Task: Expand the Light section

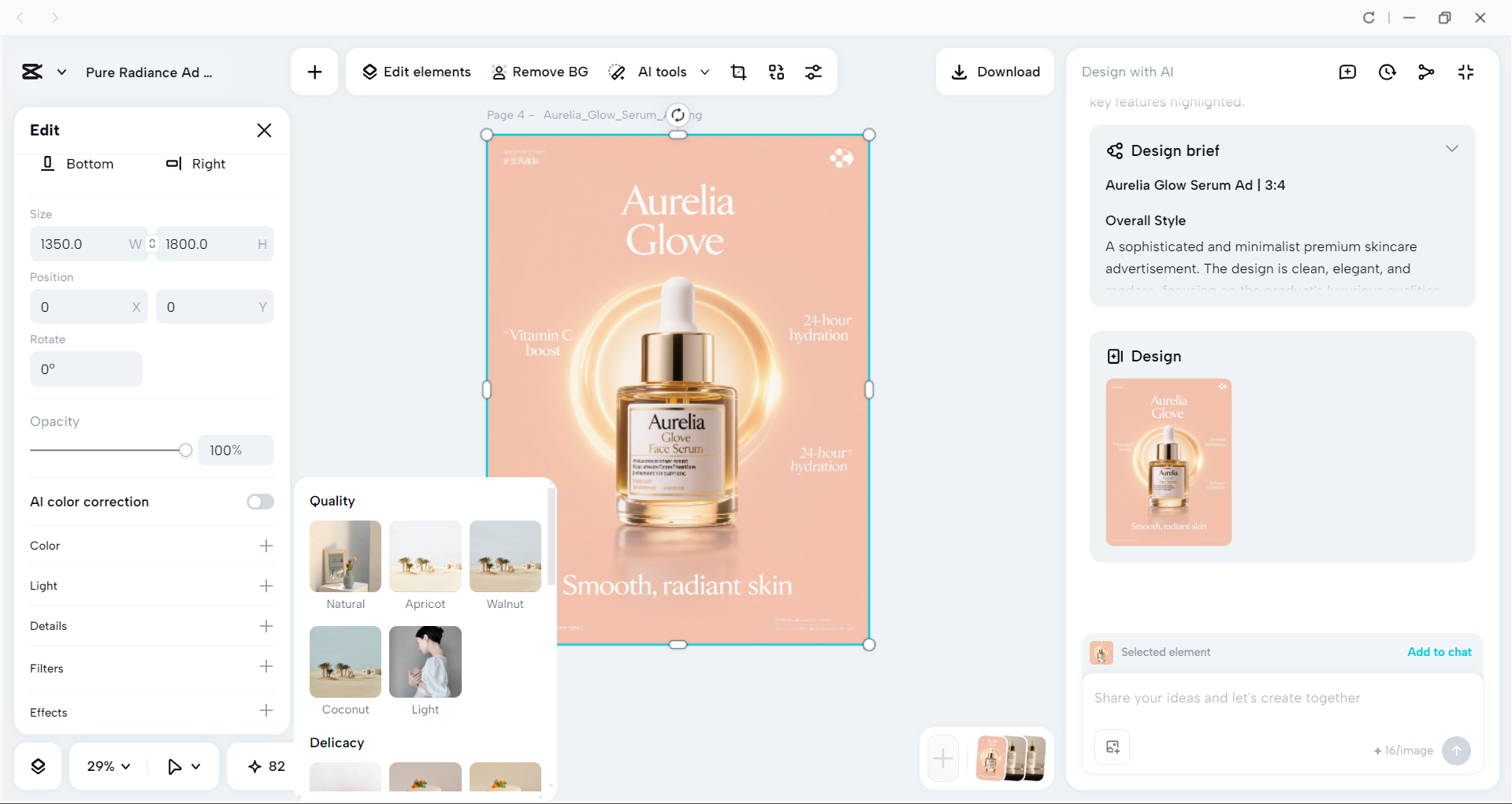Action: click(x=266, y=586)
